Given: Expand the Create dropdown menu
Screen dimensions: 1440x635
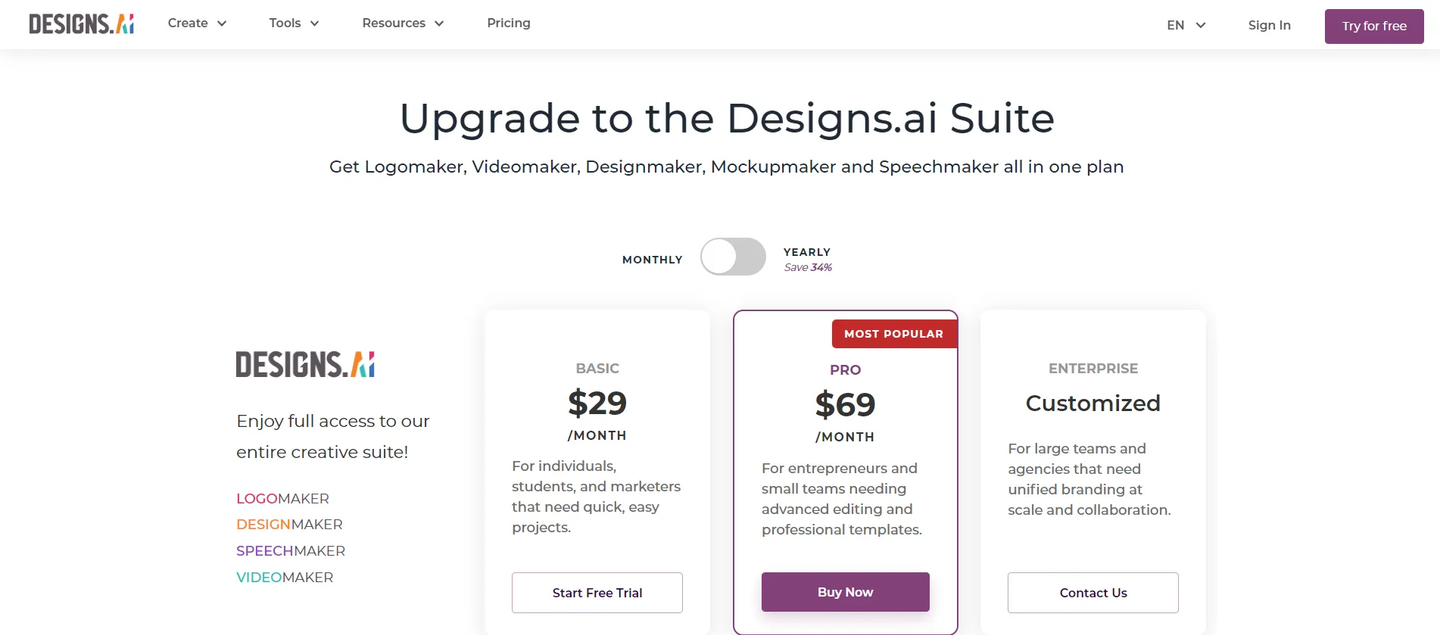Looking at the screenshot, I should point(197,23).
